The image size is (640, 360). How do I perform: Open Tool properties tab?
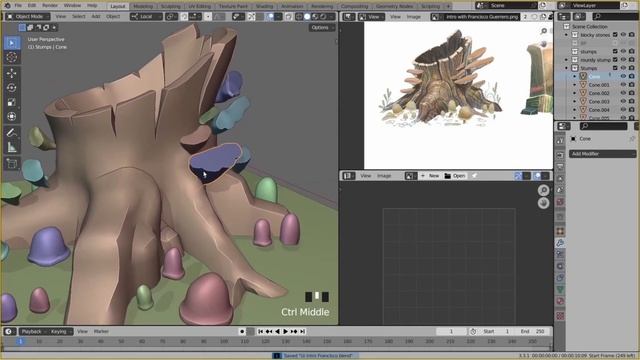tap(560, 140)
